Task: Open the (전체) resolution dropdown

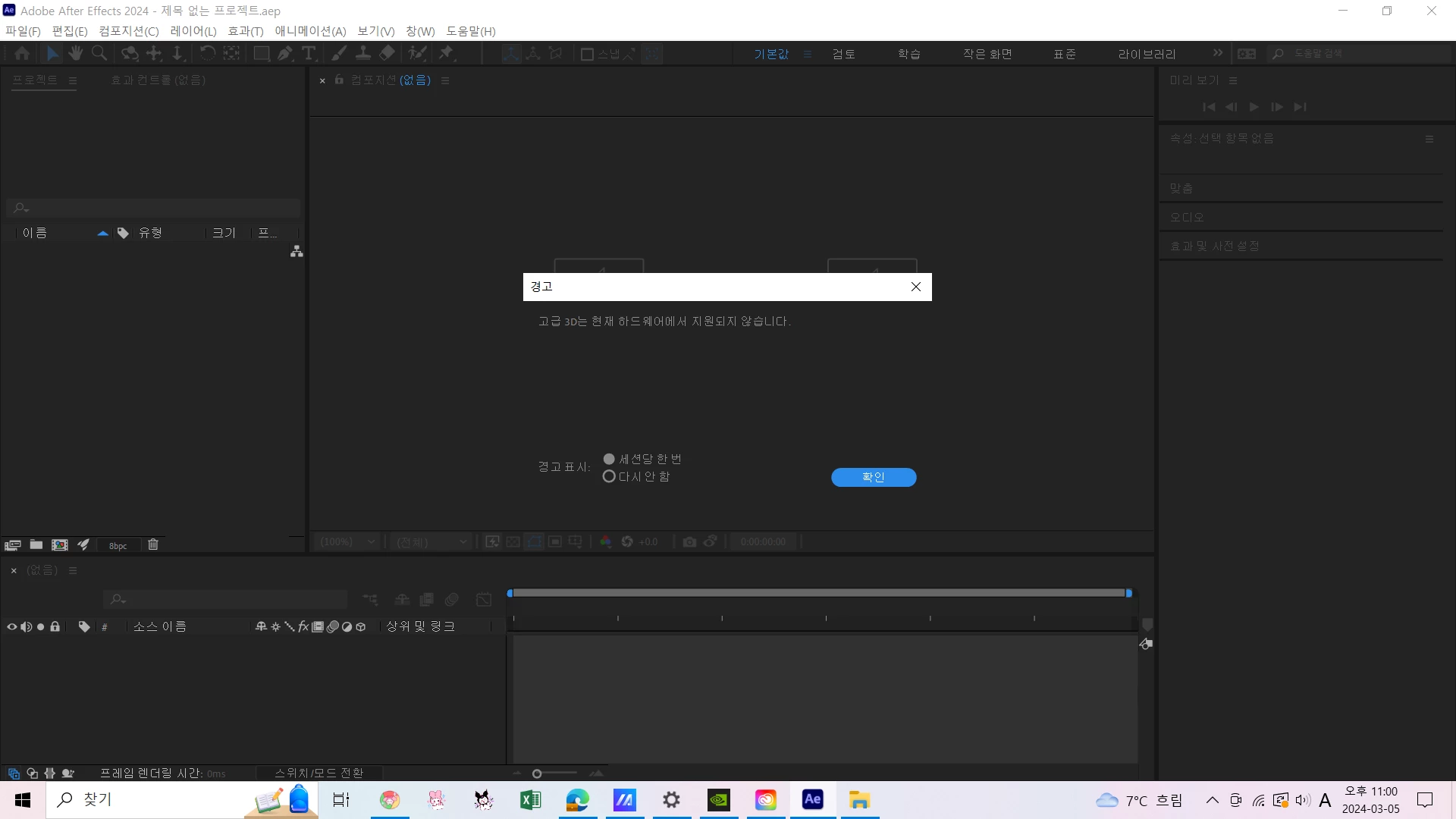Action: [x=431, y=541]
